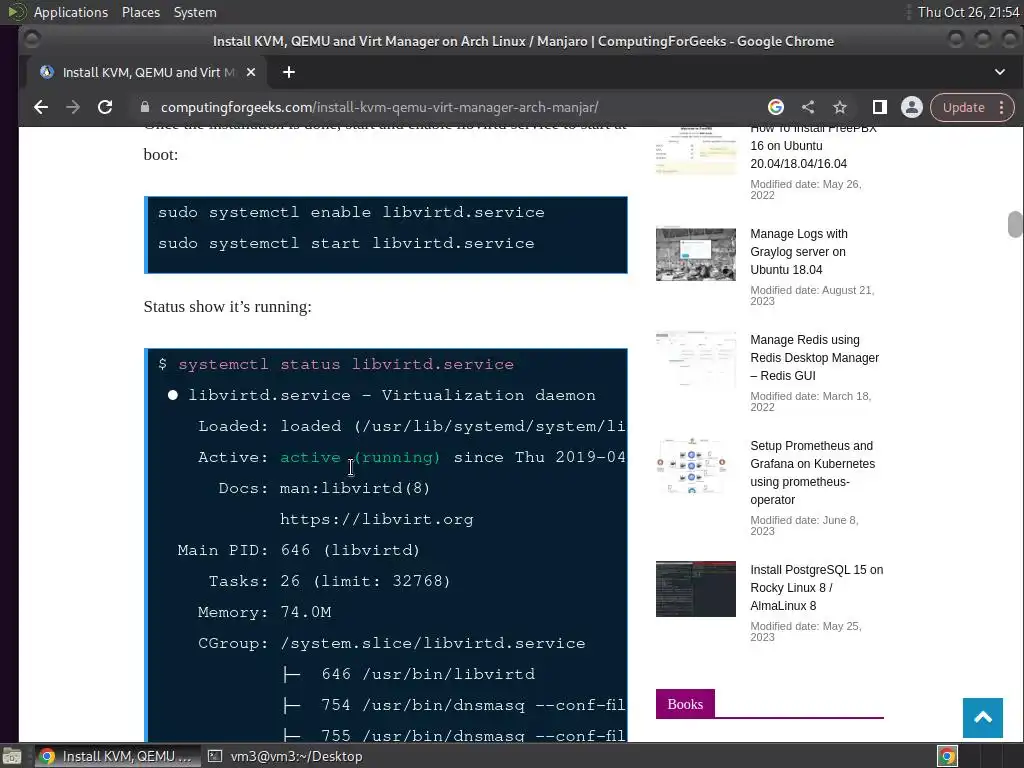Click the Prometheus and Grafana thumbnail

coord(696,465)
